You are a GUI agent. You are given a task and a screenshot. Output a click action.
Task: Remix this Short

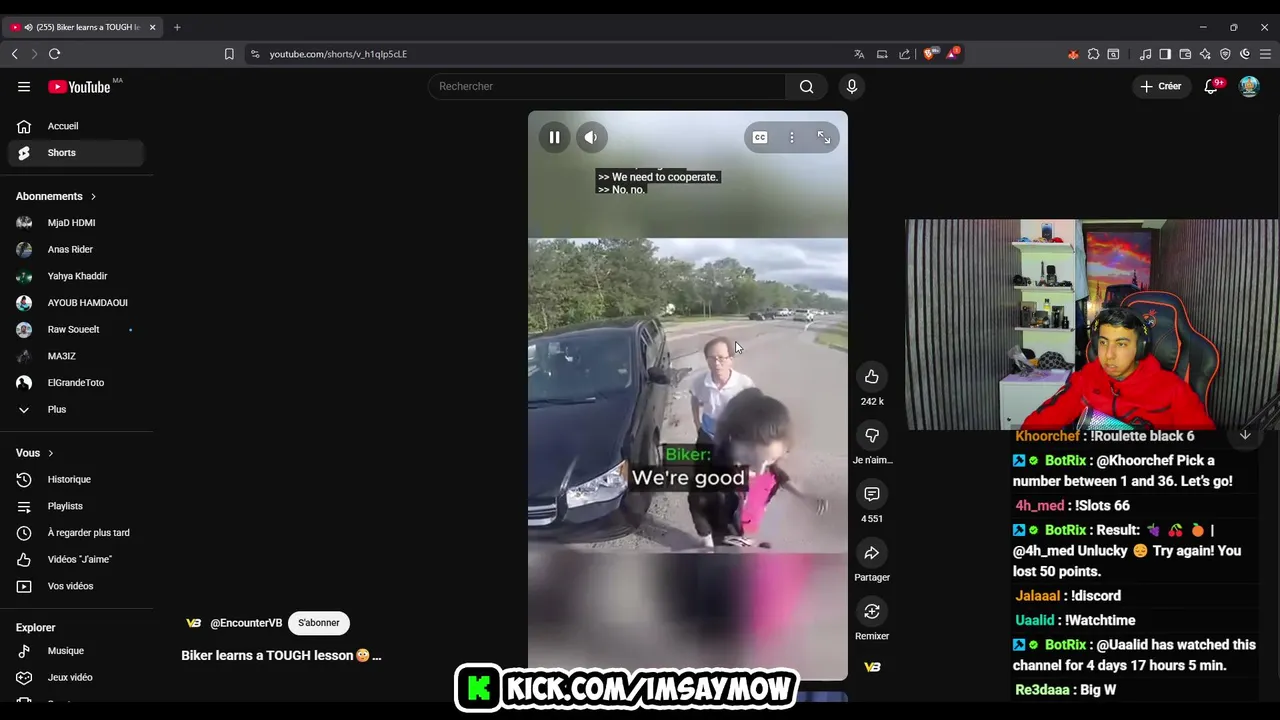click(872, 611)
